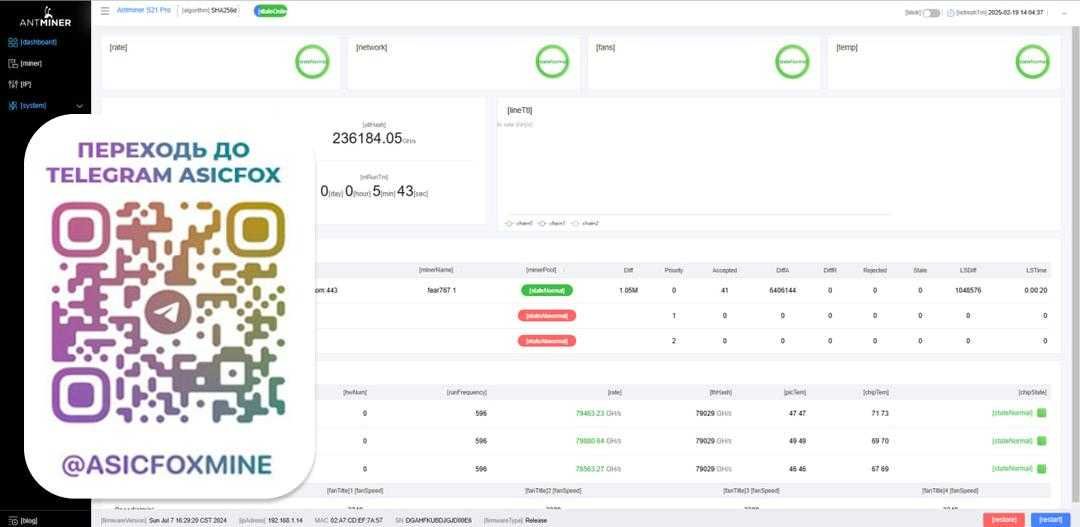
Task: Click the blue [restart] button
Action: coord(1050,520)
